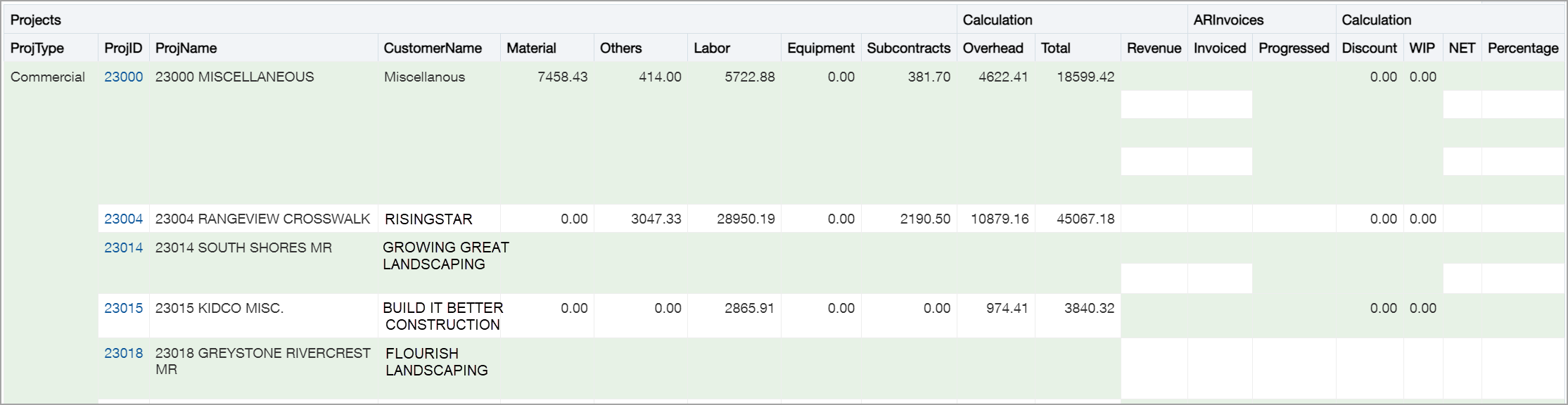This screenshot has width=1568, height=405.
Task: Select the ARInvoices group header
Action: [x=1228, y=20]
